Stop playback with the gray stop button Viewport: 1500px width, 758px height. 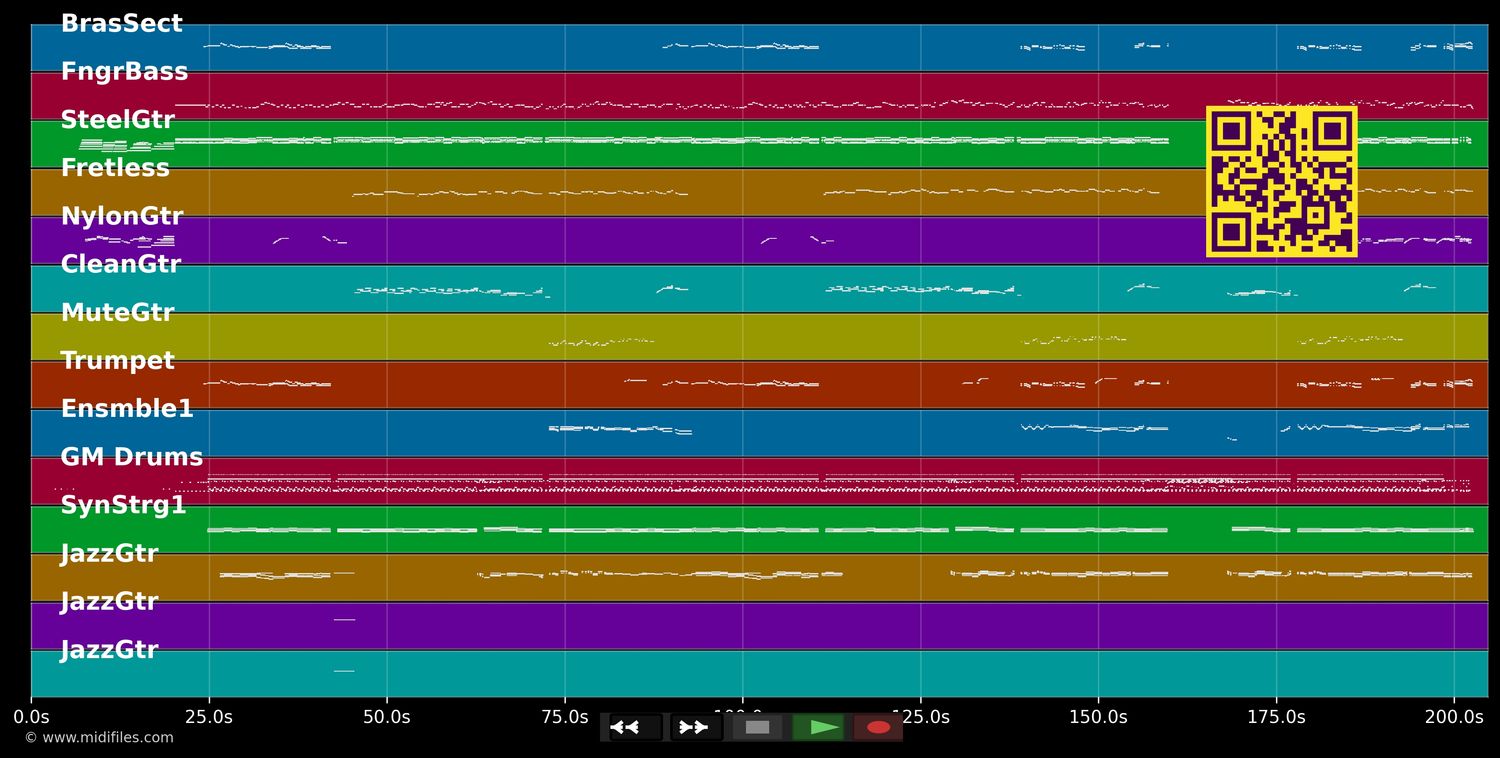pyautogui.click(x=757, y=727)
